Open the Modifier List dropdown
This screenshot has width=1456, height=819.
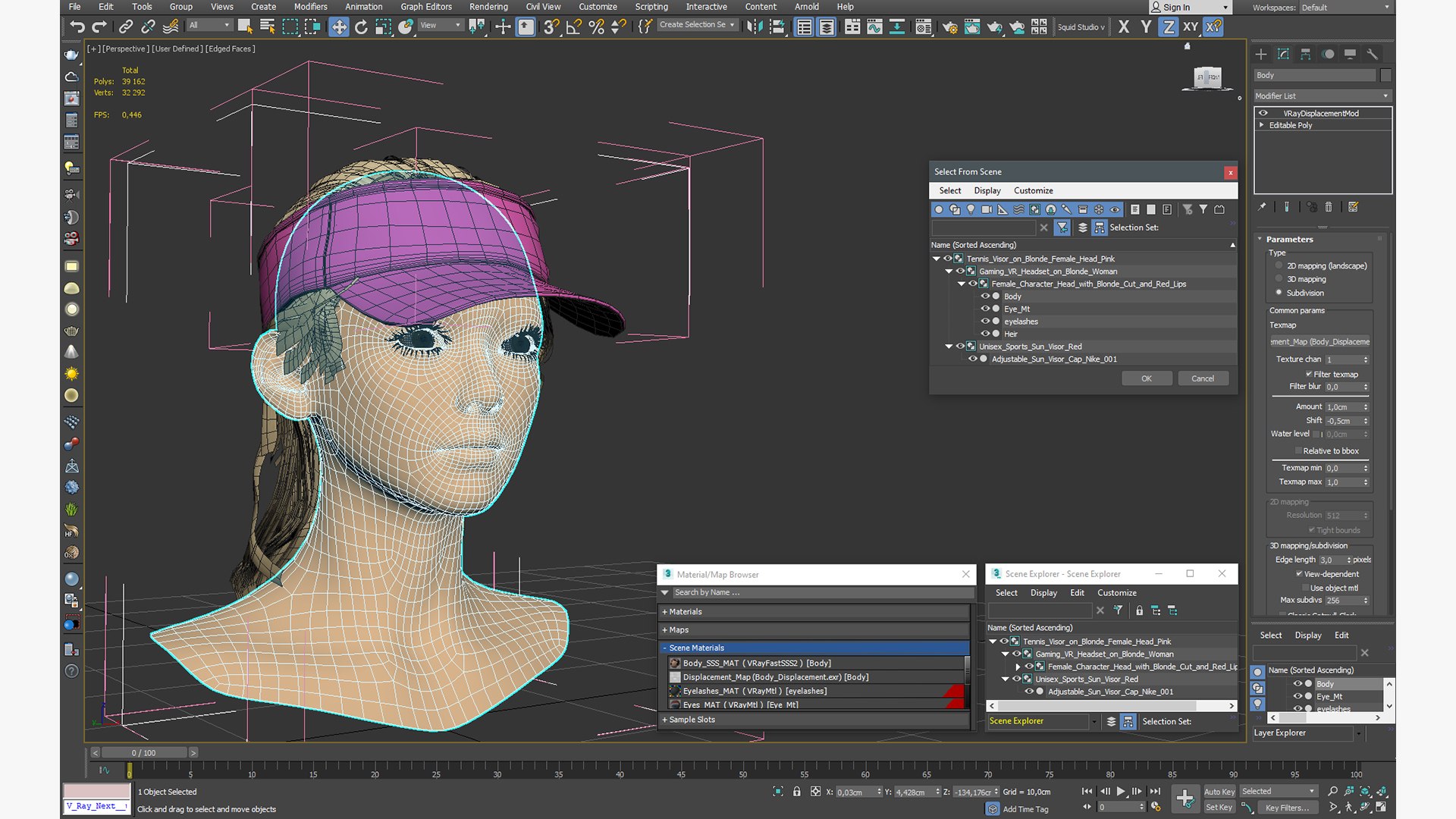coord(1322,96)
